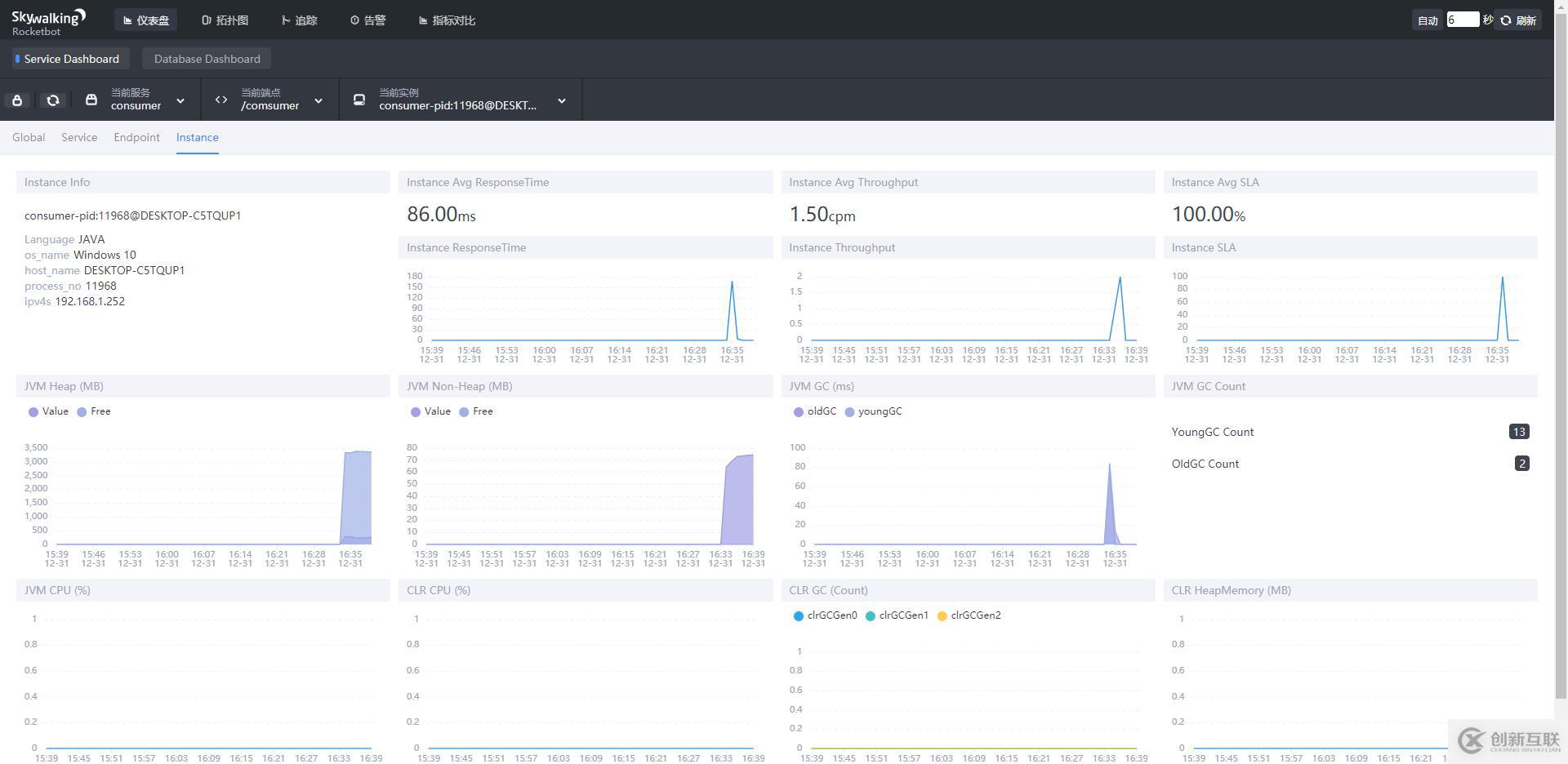This screenshot has height=764, width=1568.
Task: Click the CLR CPU (%) panel title
Action: pyautogui.click(x=439, y=590)
